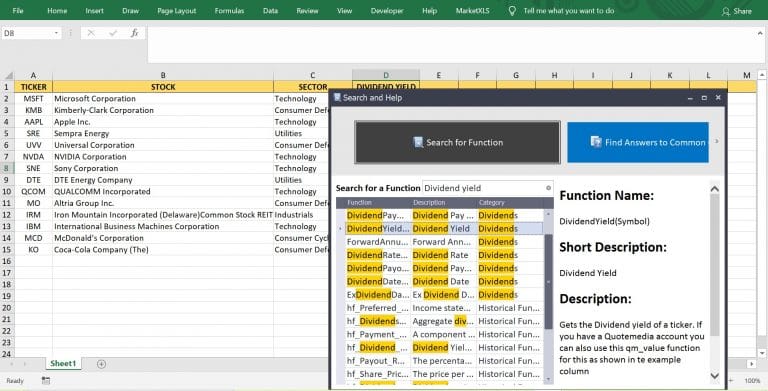Select the Sheet1 worksheet tab
This screenshot has width=768, height=391.
click(x=63, y=364)
